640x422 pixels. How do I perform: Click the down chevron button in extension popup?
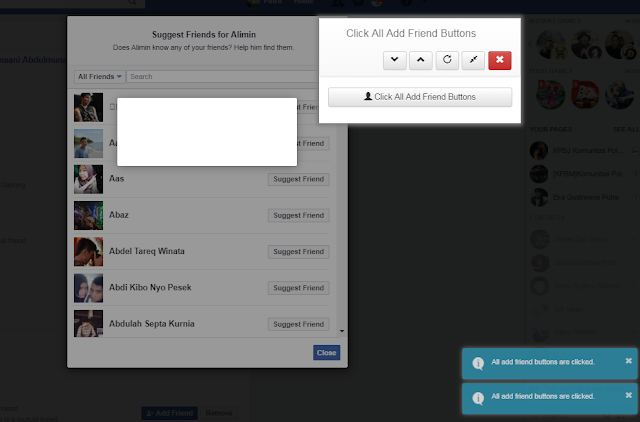394,60
